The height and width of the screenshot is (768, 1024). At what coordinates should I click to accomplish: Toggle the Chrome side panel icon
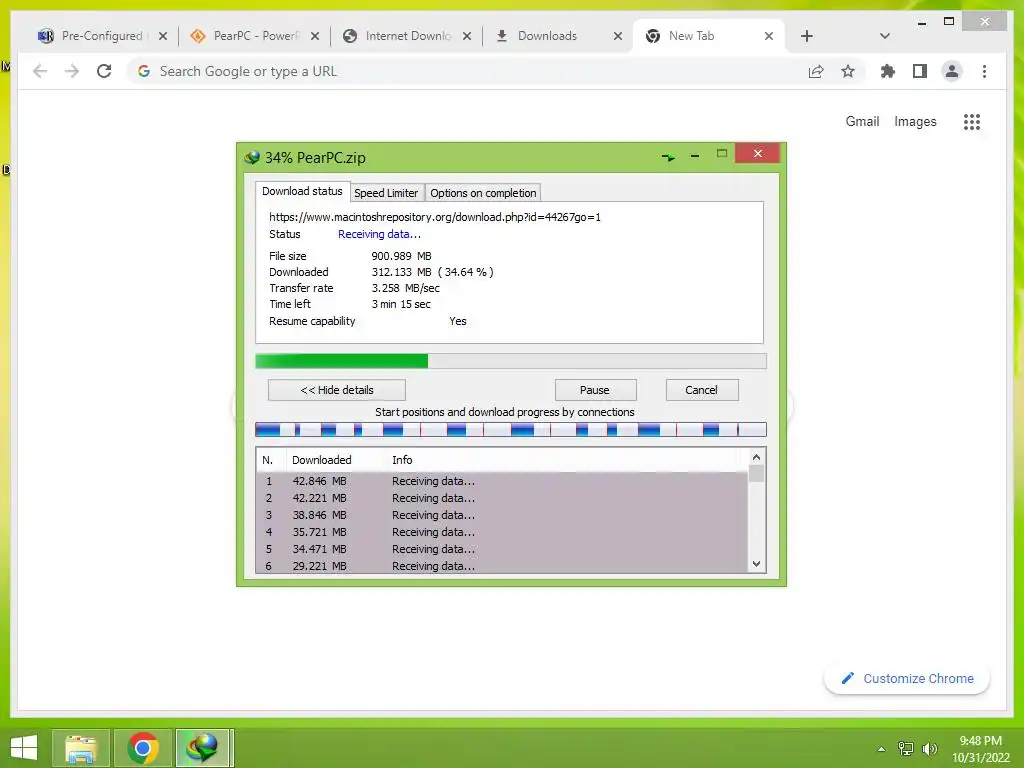920,71
